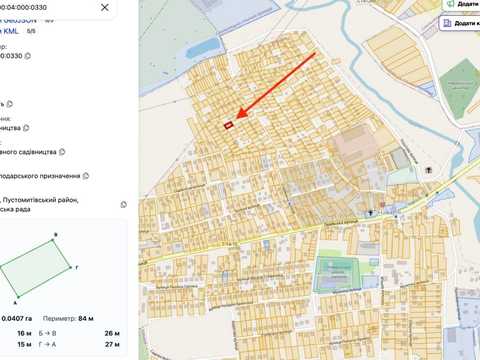The width and height of the screenshot is (480, 360).
Task: Click the 27 м side length value
Action: click(112, 344)
